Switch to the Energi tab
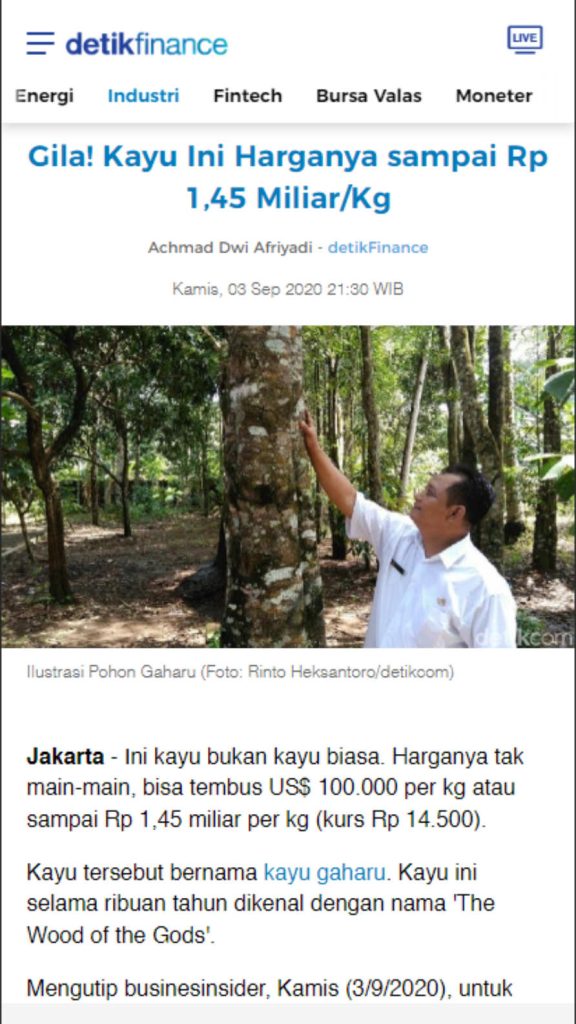This screenshot has width=576, height=1024. tap(44, 96)
